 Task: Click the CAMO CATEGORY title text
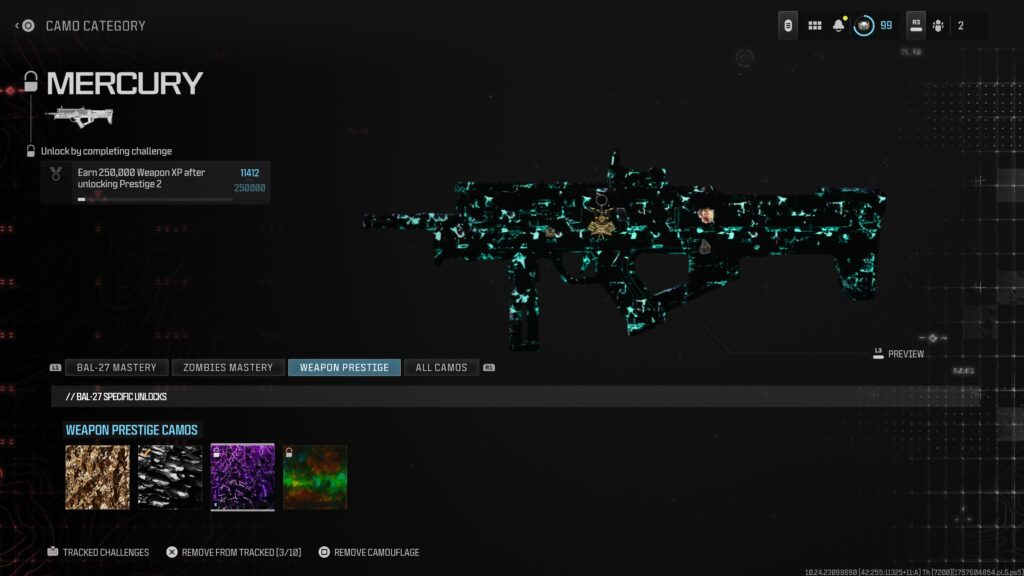[x=95, y=26]
